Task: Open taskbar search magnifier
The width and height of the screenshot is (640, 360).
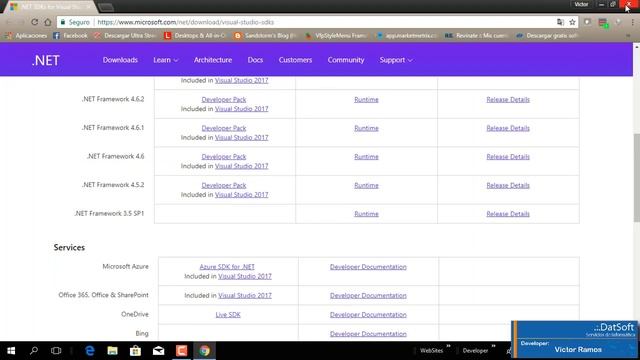Action: coord(34,350)
